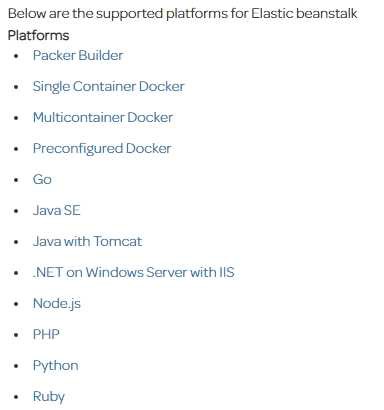Click the bullet beside Java SE
This screenshot has width=384, height=410.
(16, 211)
